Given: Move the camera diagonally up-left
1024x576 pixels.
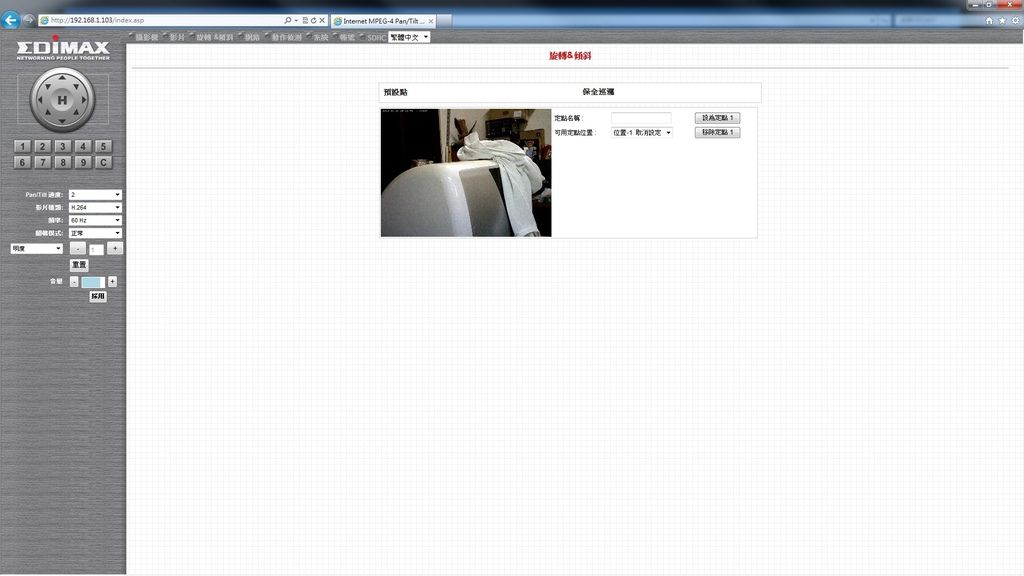Looking at the screenshot, I should (47, 86).
